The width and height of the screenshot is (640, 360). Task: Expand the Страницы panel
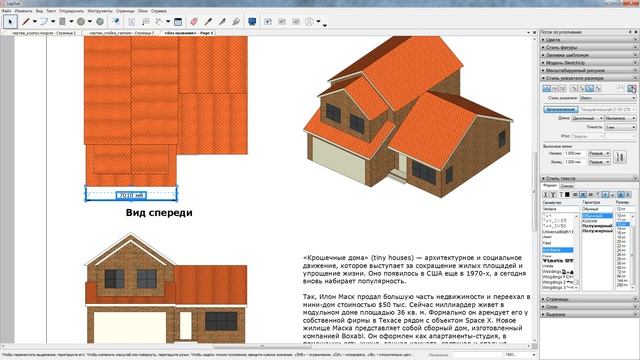coord(589,299)
